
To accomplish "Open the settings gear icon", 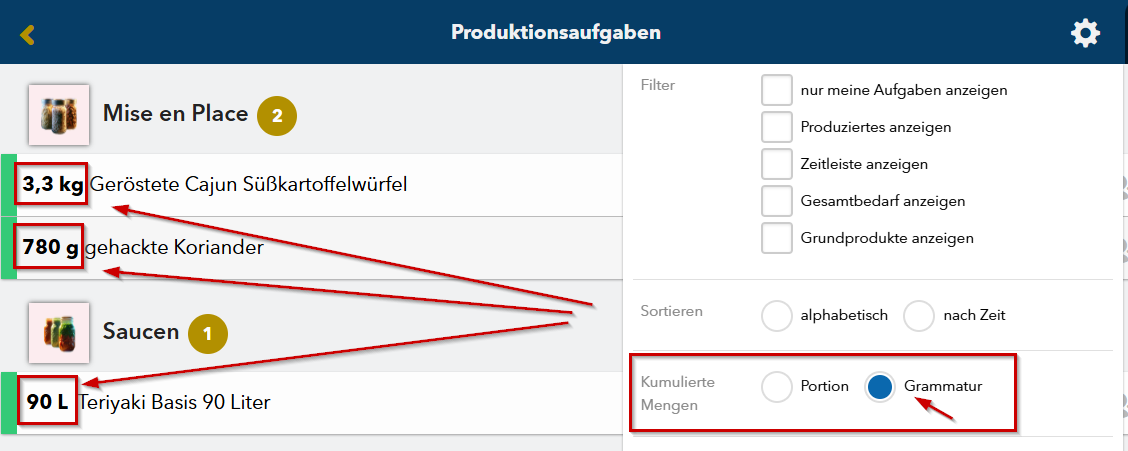I will point(1085,33).
